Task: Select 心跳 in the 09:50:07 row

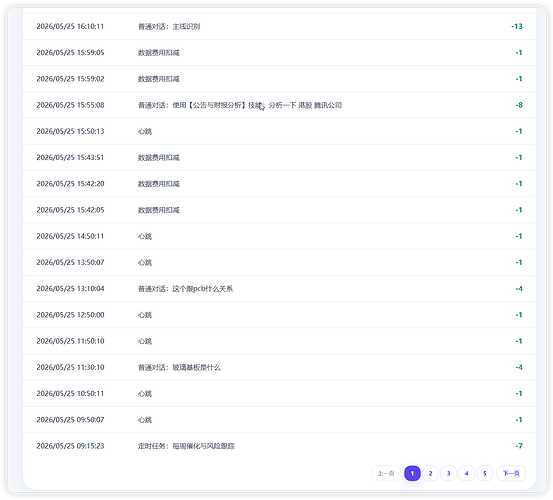Action: pyautogui.click(x=145, y=420)
